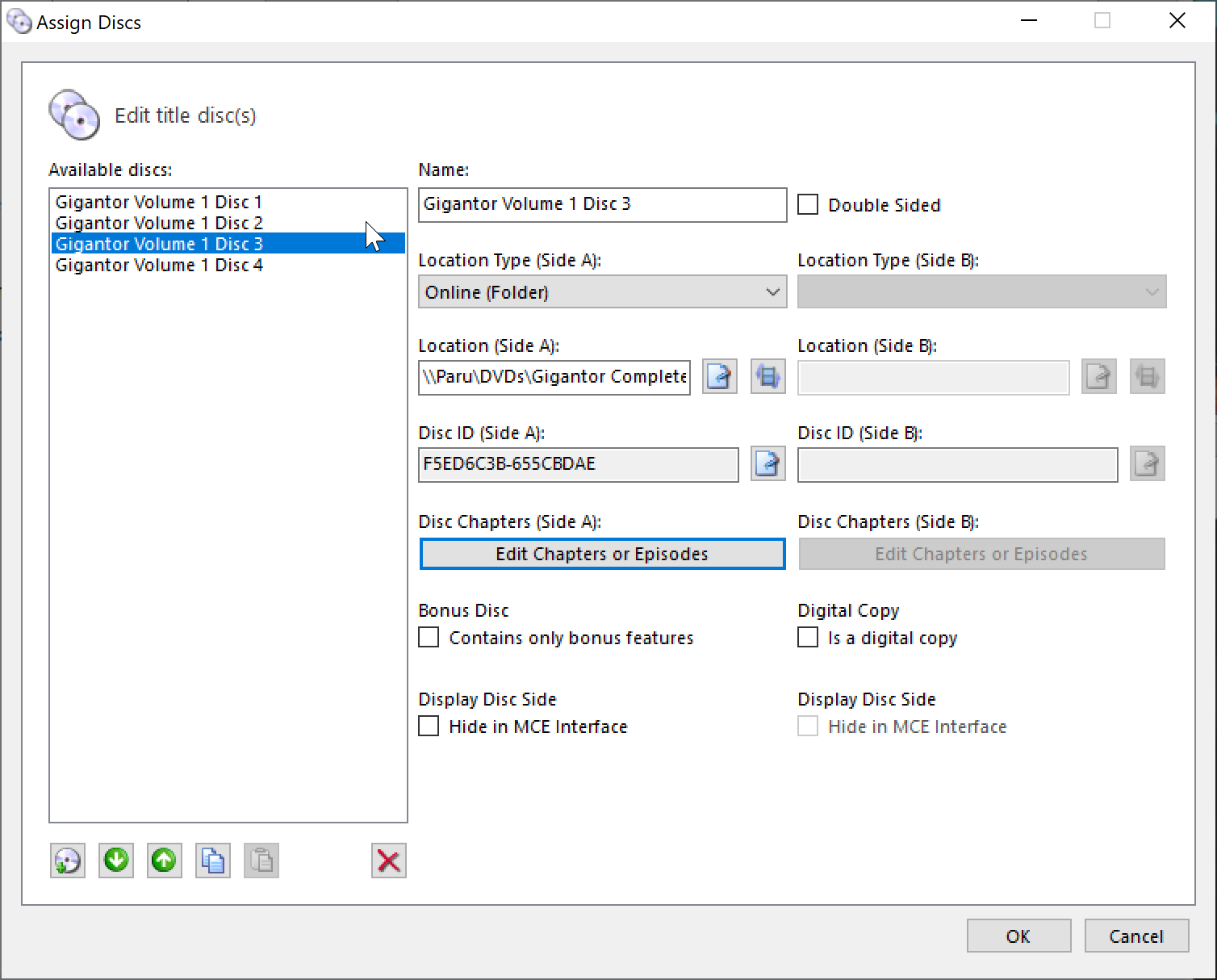Click the paste disc icon
Image resolution: width=1217 pixels, height=980 pixels.
pos(261,861)
